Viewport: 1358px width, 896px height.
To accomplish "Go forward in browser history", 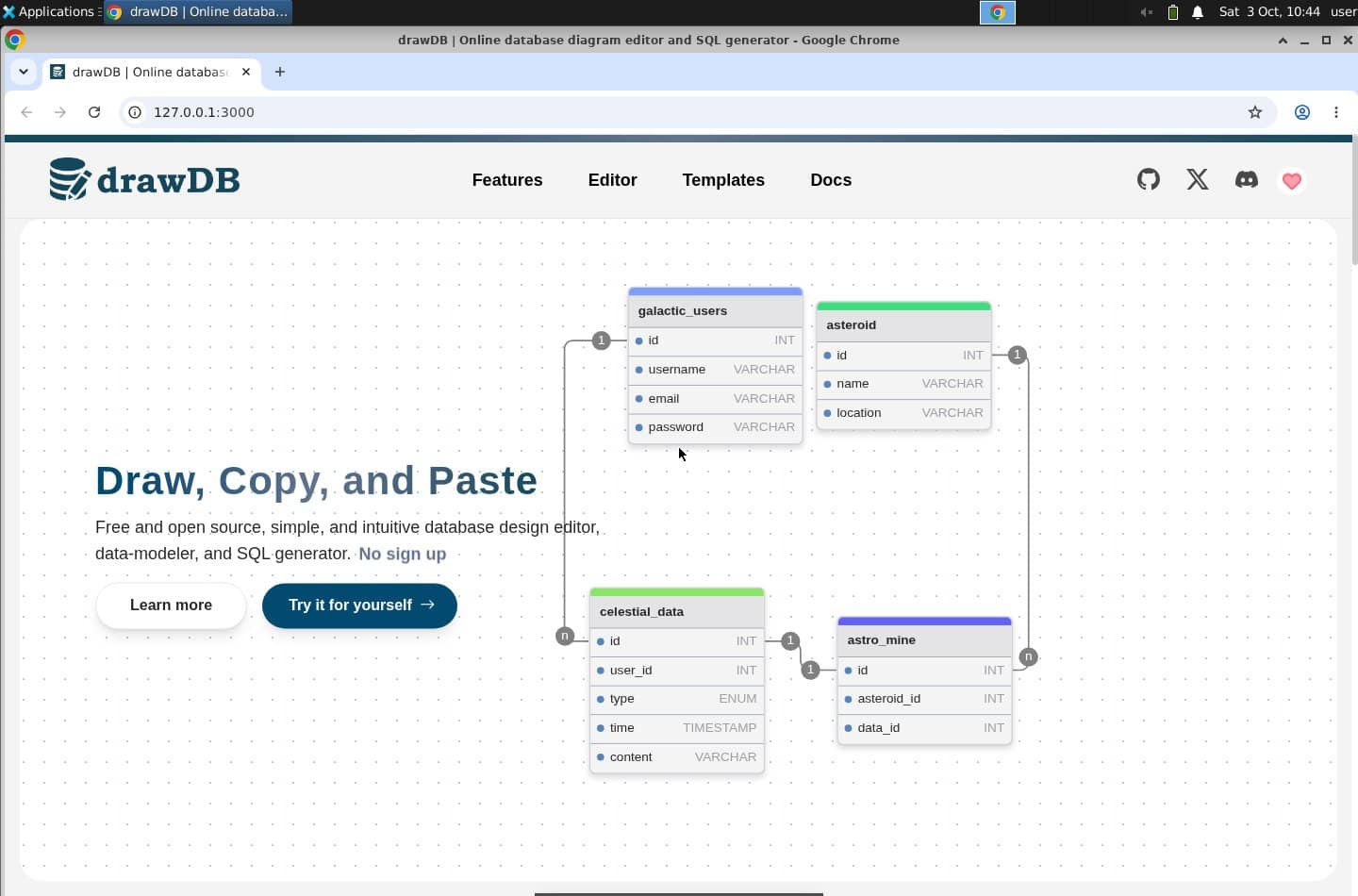I will point(60,112).
